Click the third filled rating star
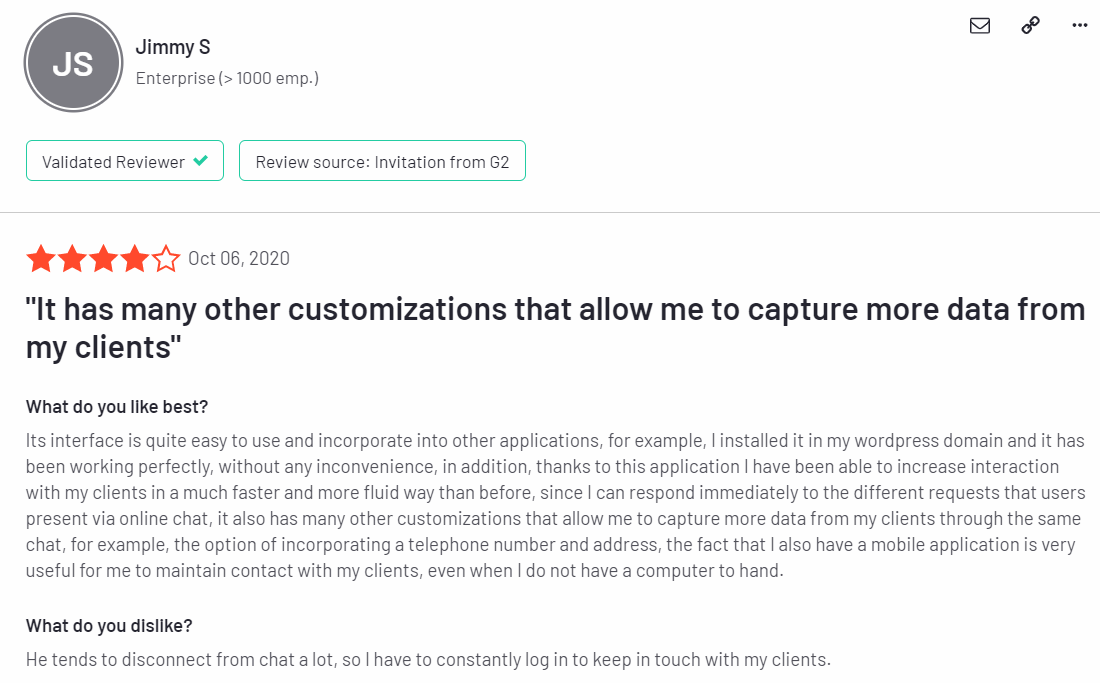 (x=104, y=258)
